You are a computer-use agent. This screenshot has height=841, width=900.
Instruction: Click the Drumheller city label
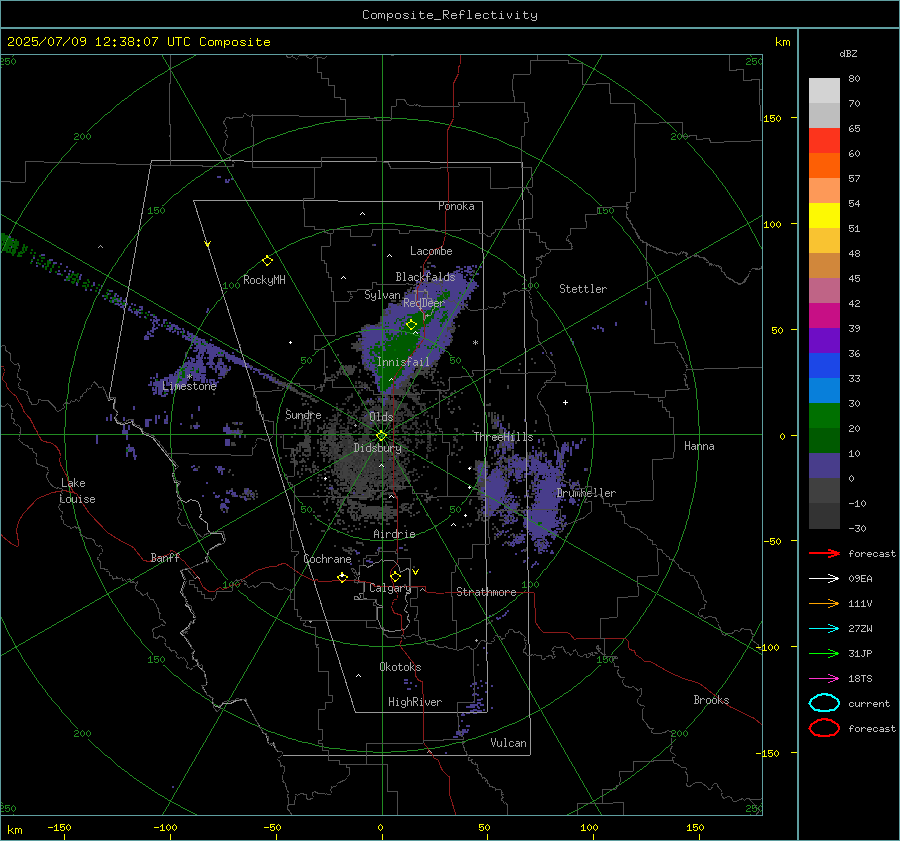click(586, 493)
